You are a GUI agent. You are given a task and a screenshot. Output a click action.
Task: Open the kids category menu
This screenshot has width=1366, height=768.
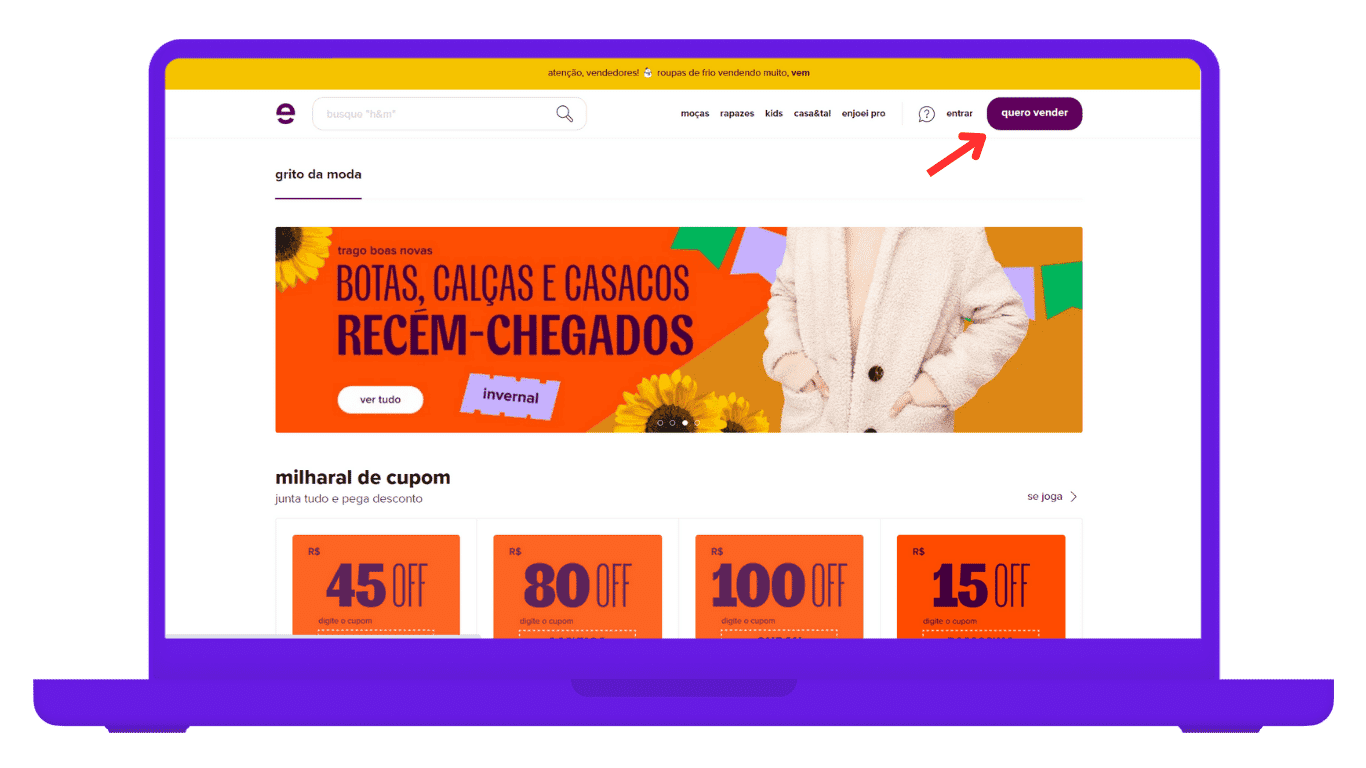(x=774, y=114)
